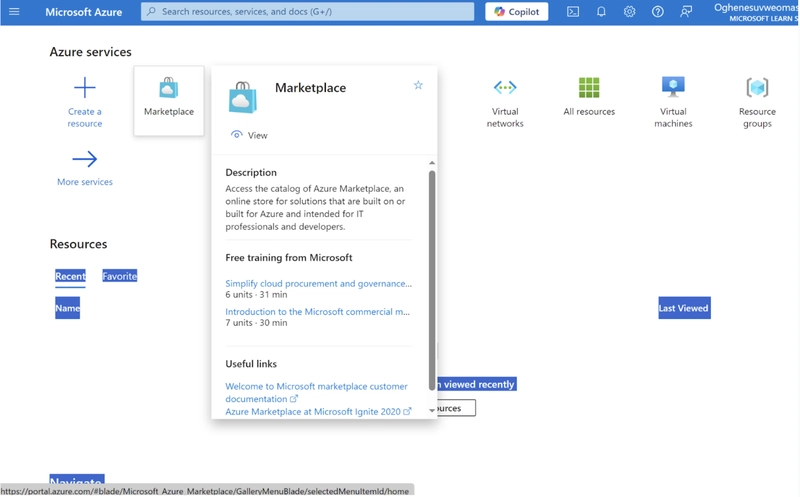Image resolution: width=800 pixels, height=497 pixels.
Task: Click the popup scrollbar up arrow
Action: click(432, 163)
